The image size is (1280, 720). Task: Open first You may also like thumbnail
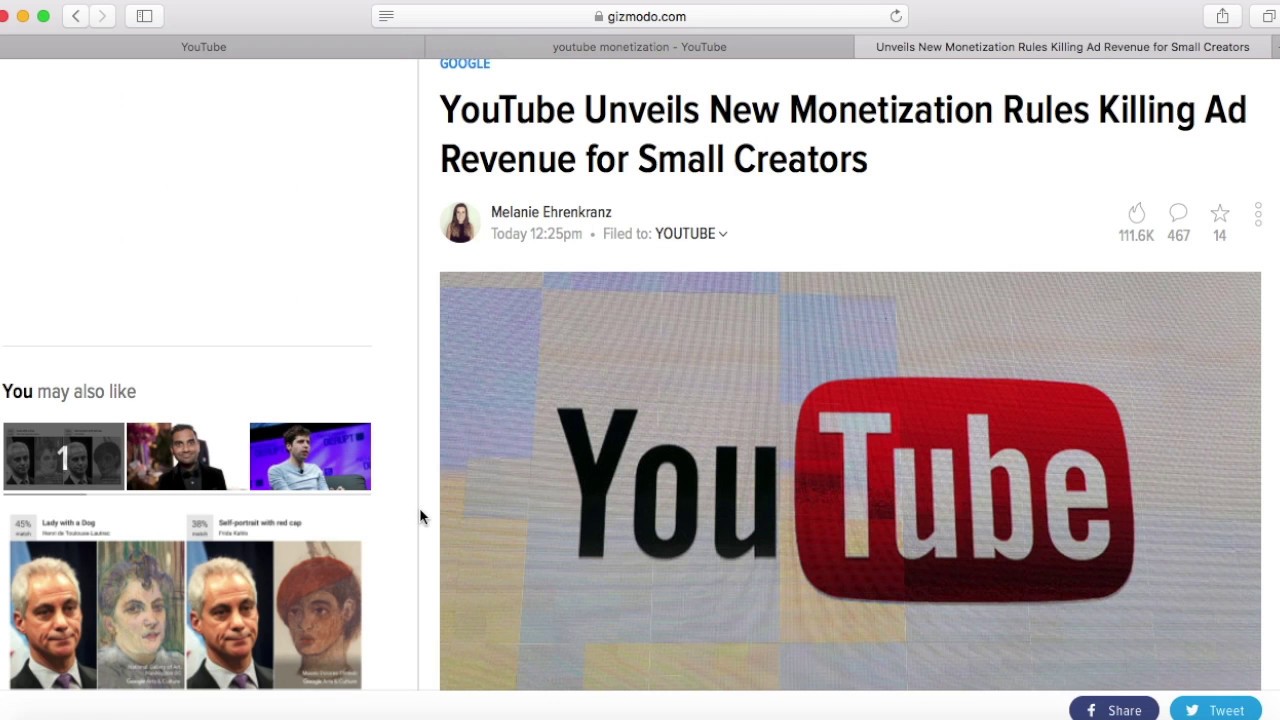[64, 456]
